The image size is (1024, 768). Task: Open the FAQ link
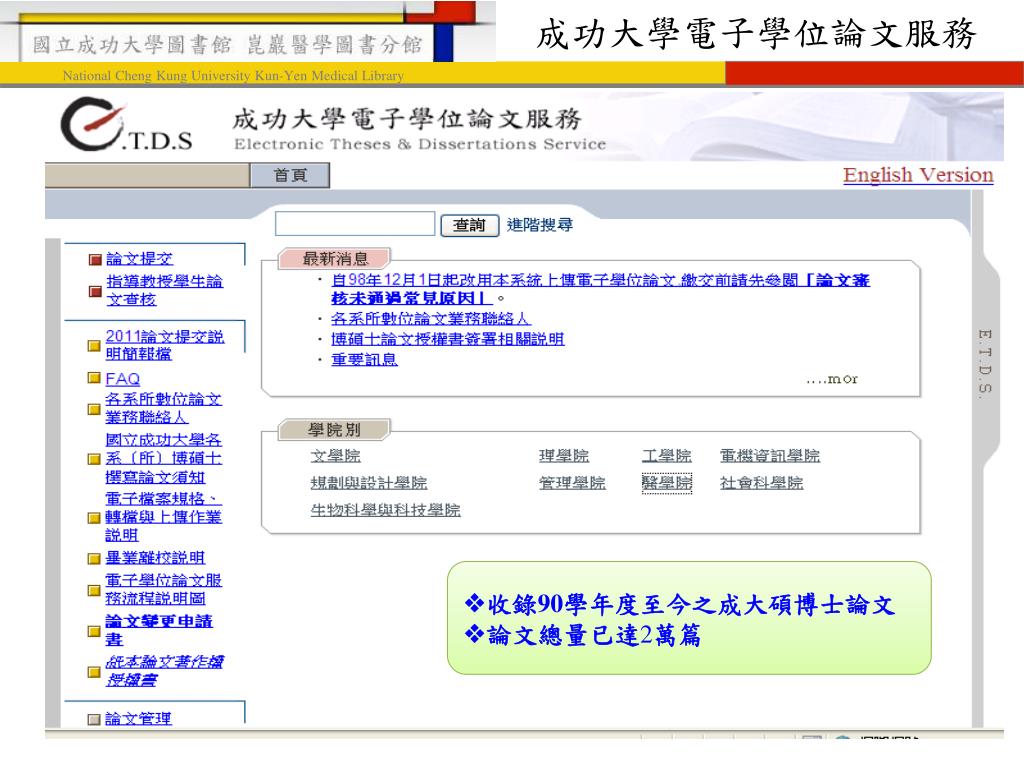pyautogui.click(x=123, y=379)
